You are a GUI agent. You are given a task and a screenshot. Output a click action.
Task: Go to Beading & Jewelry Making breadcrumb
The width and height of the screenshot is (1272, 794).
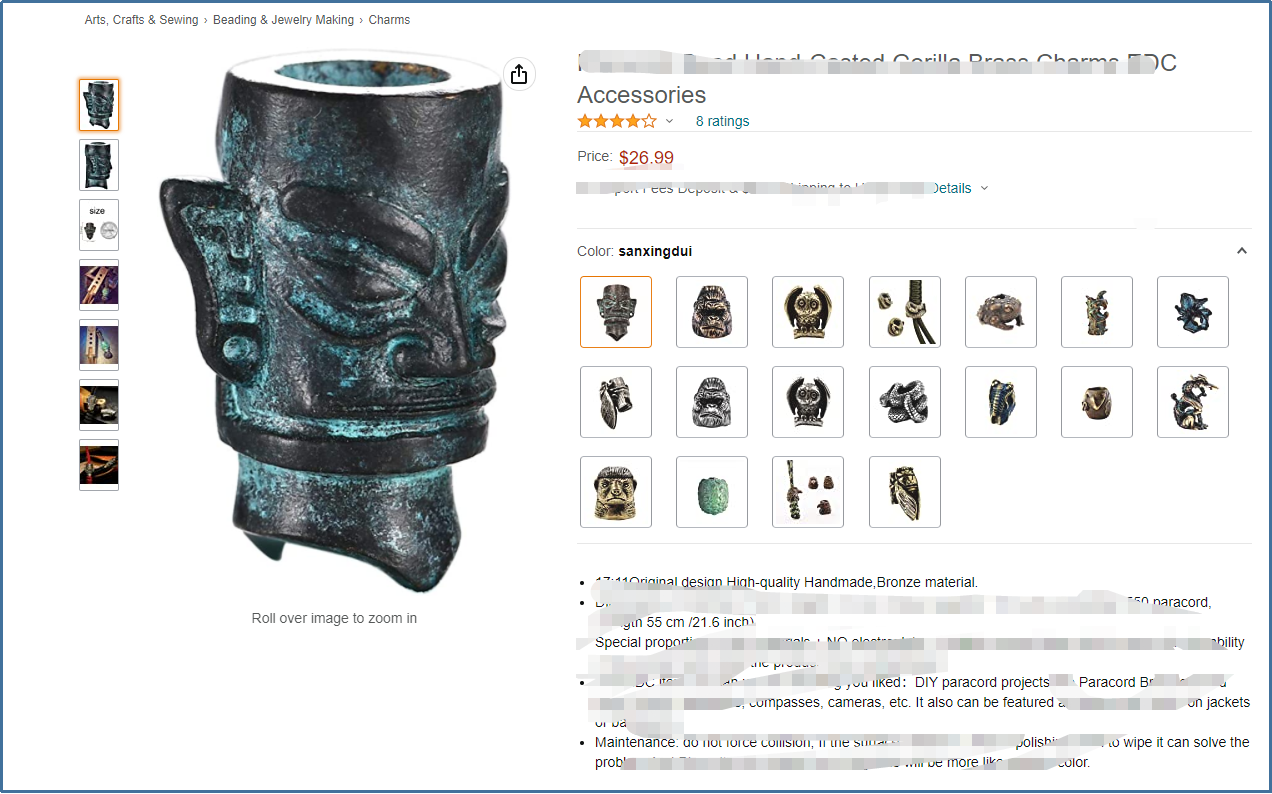284,20
